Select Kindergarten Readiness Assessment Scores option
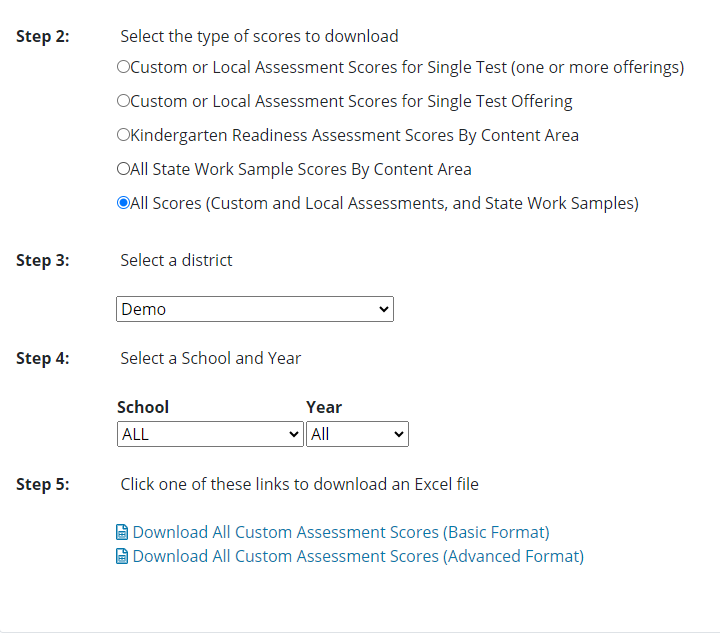 [124, 135]
